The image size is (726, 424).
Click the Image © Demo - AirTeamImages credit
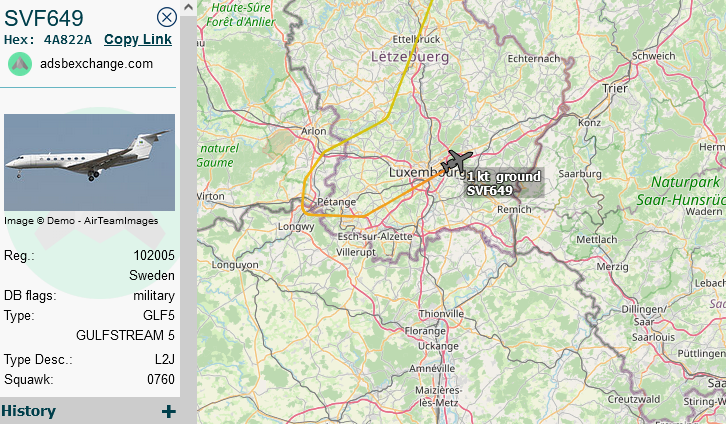(x=81, y=221)
